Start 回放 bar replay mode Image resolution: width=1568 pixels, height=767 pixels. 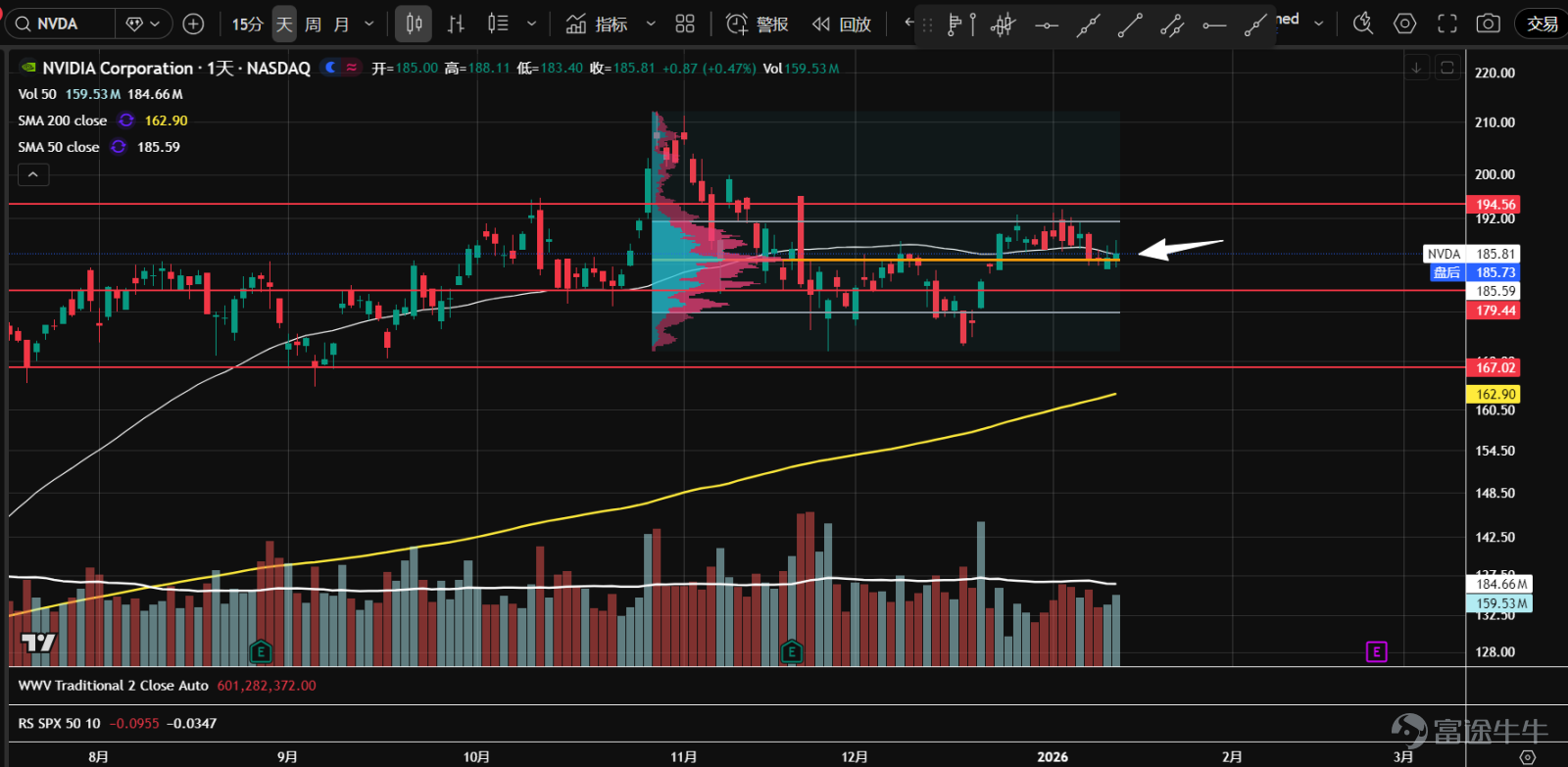pos(842,24)
